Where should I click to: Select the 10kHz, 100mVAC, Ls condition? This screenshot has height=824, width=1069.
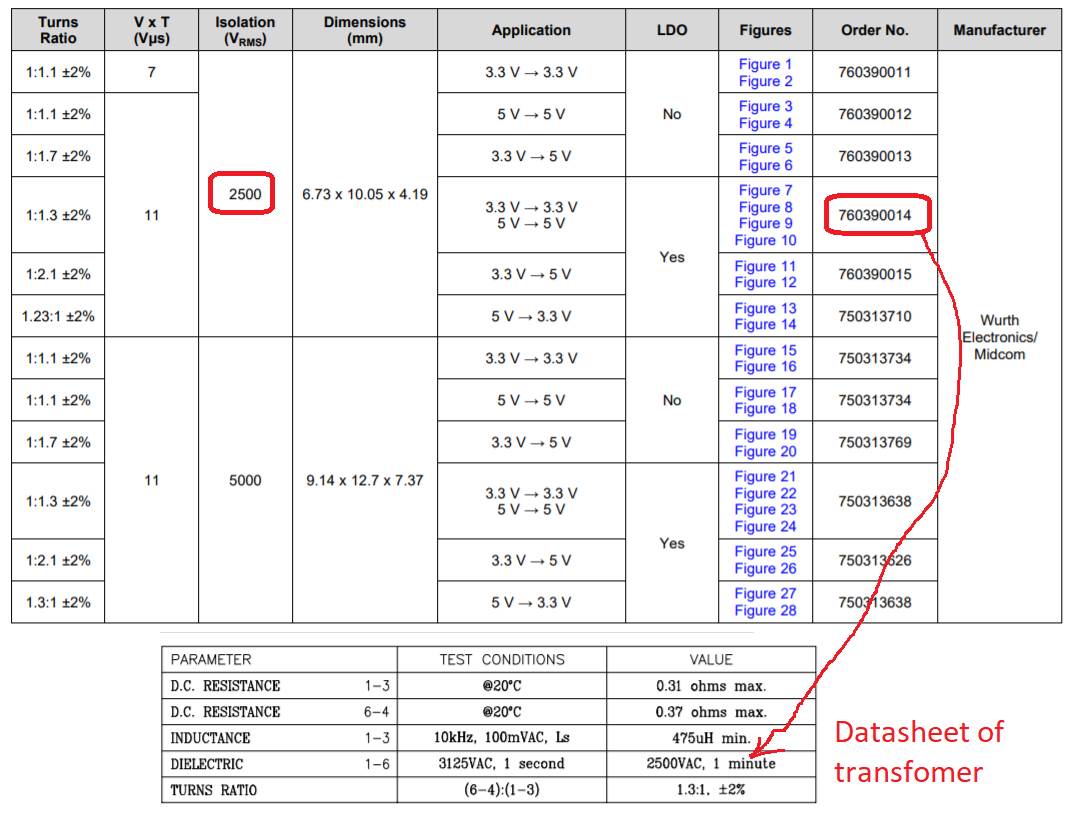tap(502, 738)
